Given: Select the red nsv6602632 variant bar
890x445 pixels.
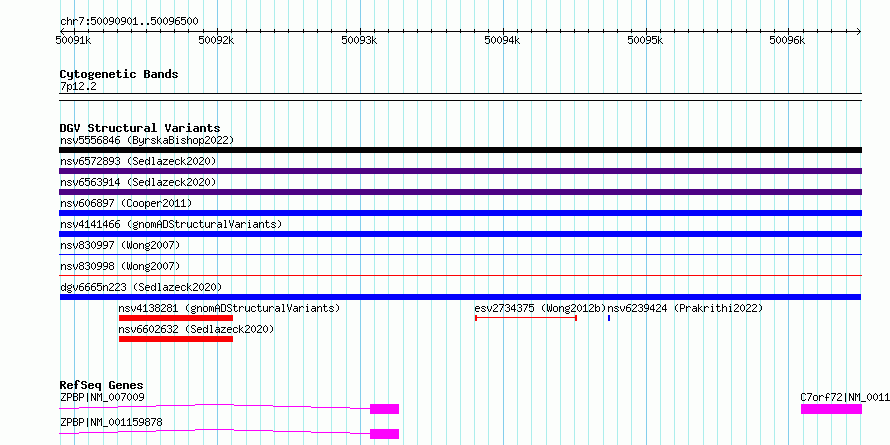Looking at the screenshot, I should 176,339.
